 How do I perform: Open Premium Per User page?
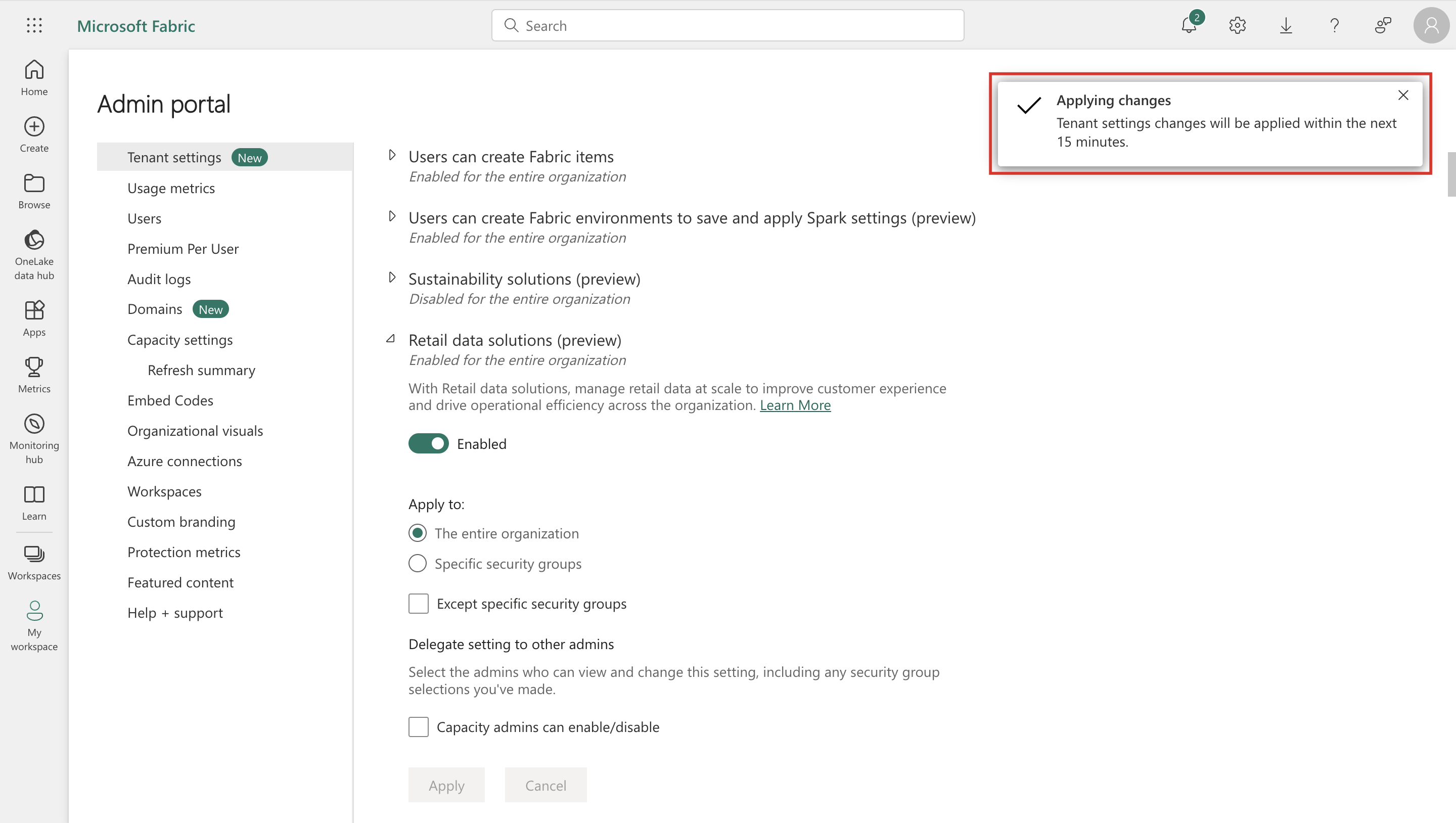[183, 249]
